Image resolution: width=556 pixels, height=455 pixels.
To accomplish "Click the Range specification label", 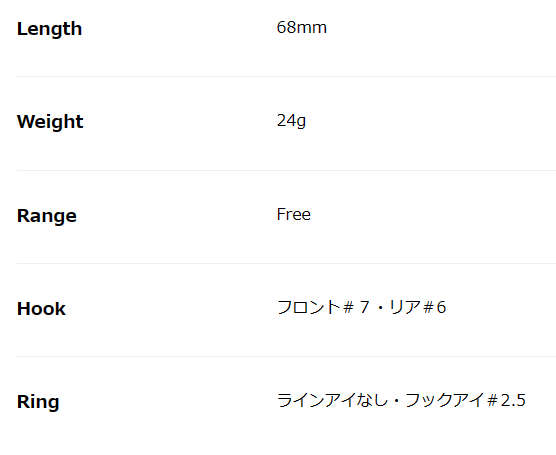I will click(x=47, y=216).
